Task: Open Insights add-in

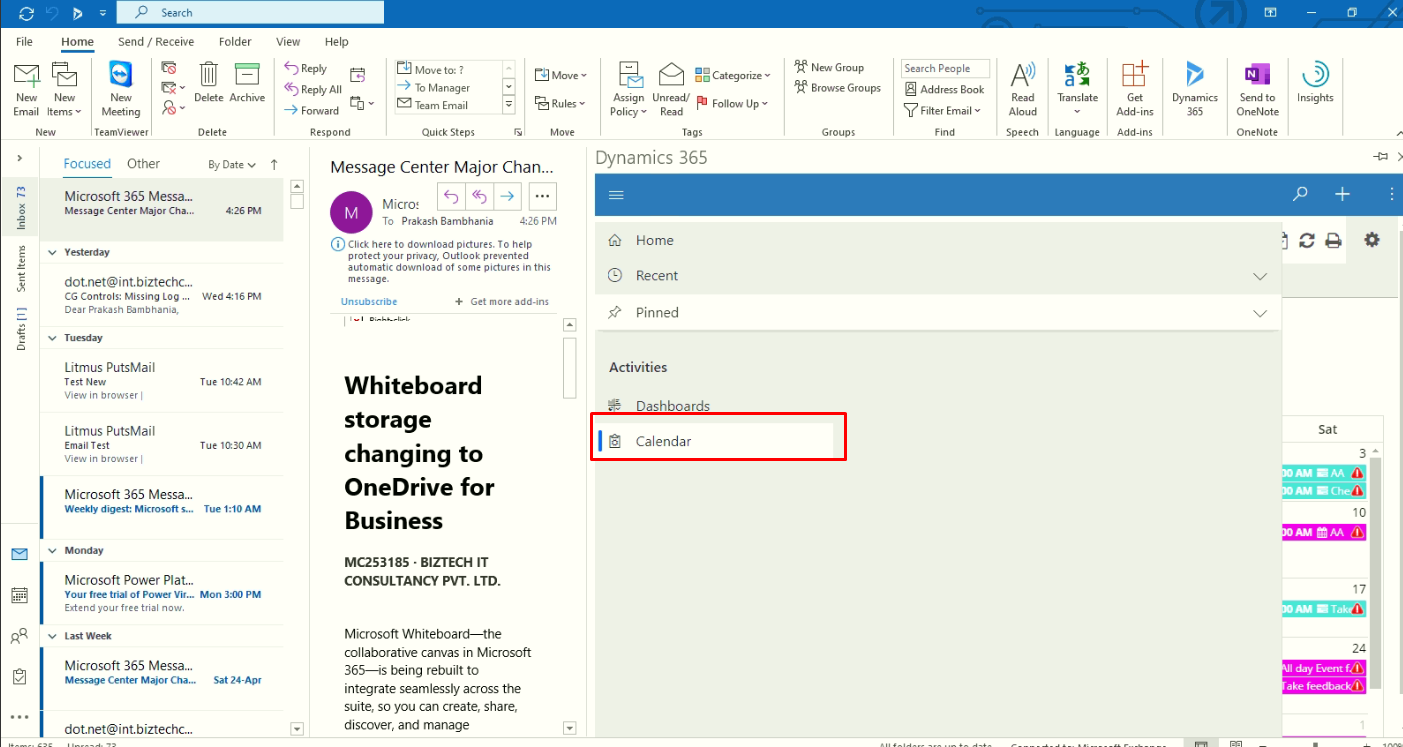Action: pyautogui.click(x=1315, y=82)
